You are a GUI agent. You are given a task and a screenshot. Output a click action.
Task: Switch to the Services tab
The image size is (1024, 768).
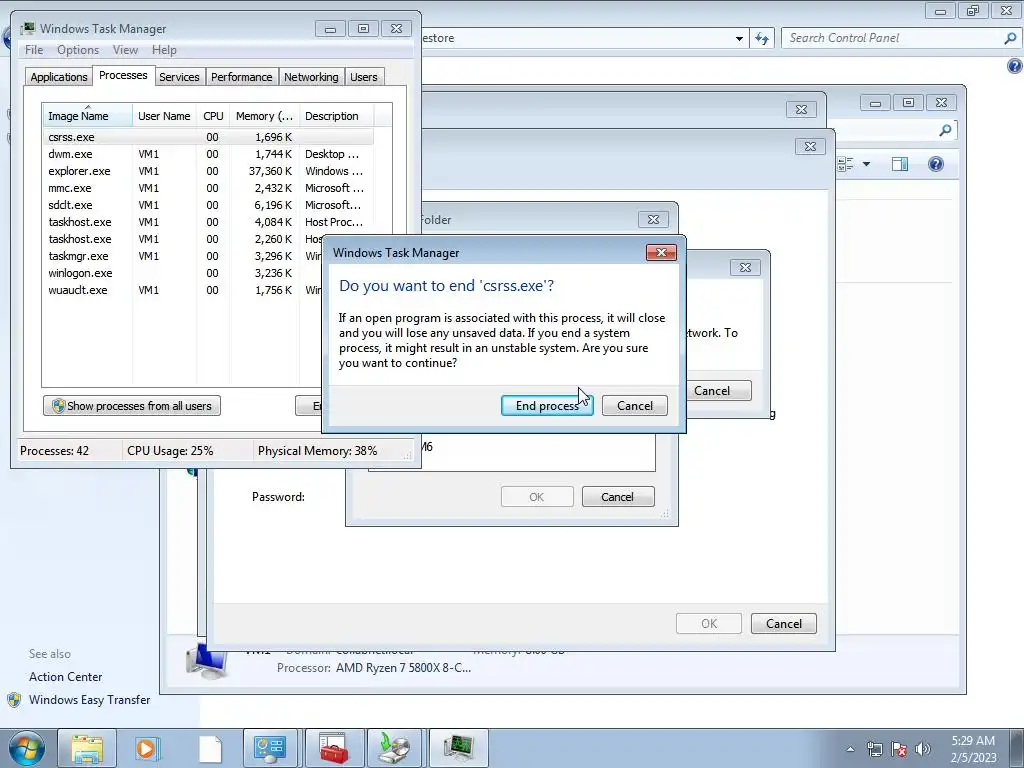point(179,77)
